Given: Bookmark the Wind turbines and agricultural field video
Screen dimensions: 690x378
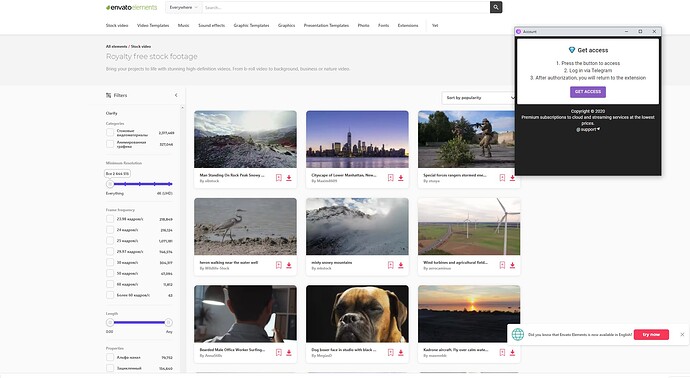Looking at the screenshot, I should click(502, 265).
